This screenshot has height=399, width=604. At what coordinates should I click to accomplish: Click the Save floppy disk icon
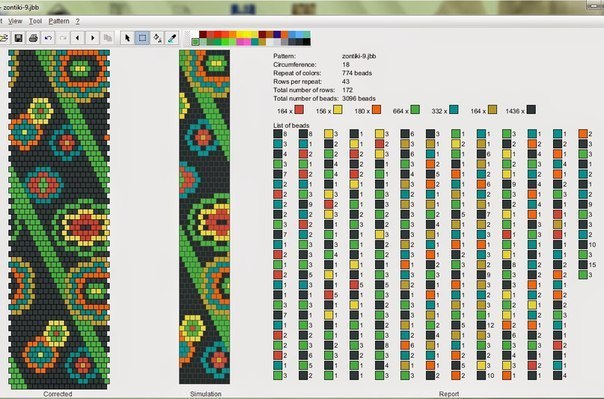tap(18, 38)
